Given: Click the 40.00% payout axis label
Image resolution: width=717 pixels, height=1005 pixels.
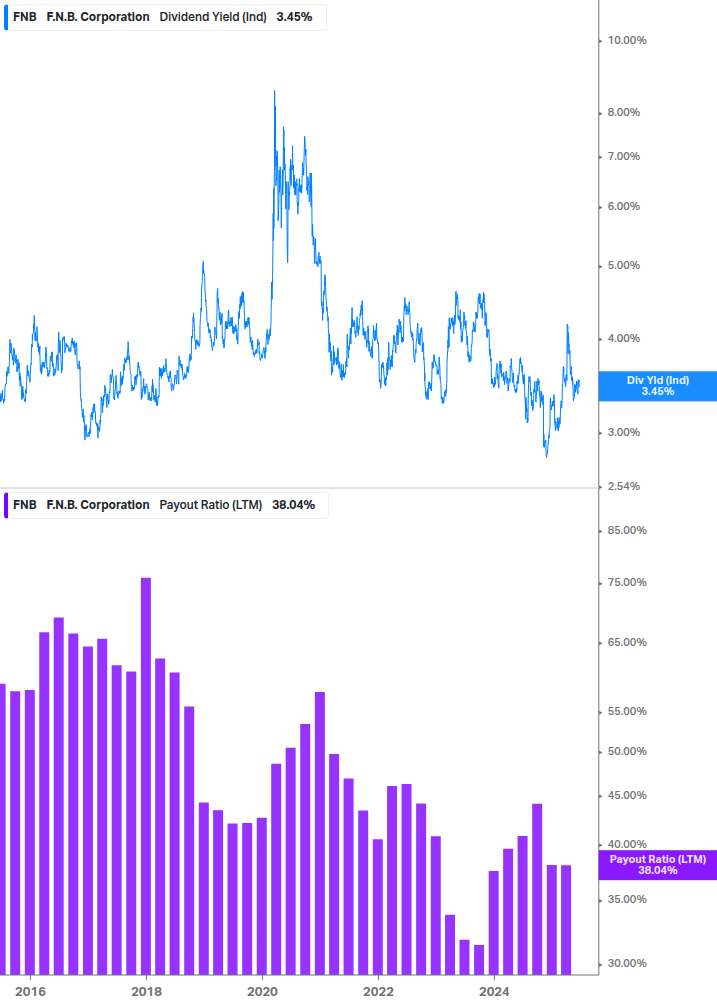Looking at the screenshot, I should click(x=627, y=844).
